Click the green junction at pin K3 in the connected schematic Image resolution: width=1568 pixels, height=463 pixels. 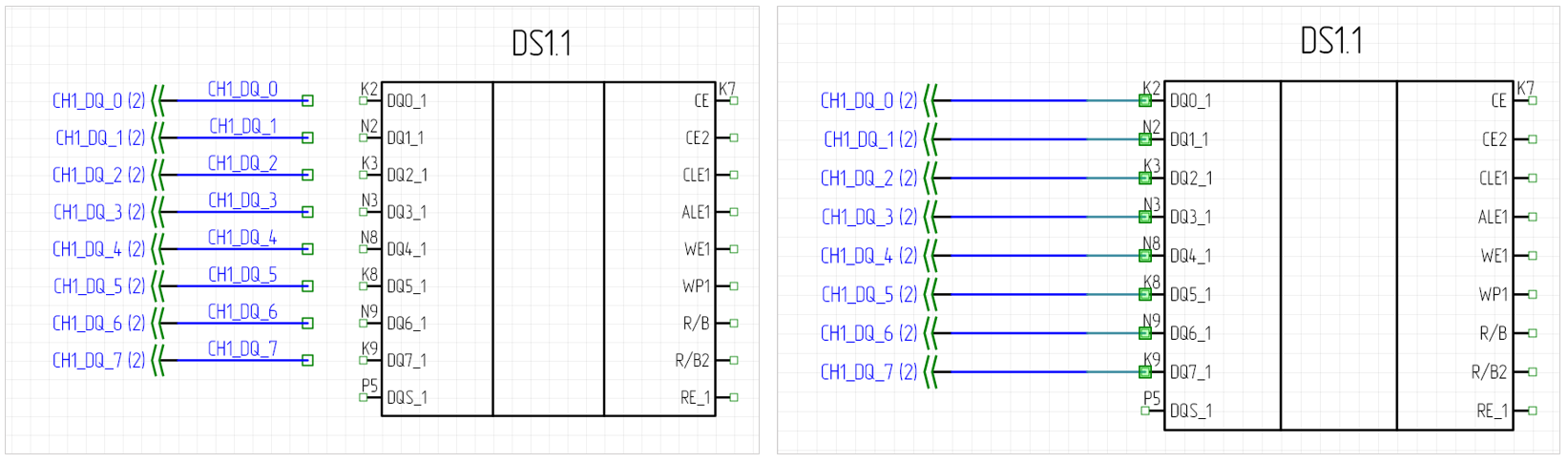[1145, 178]
